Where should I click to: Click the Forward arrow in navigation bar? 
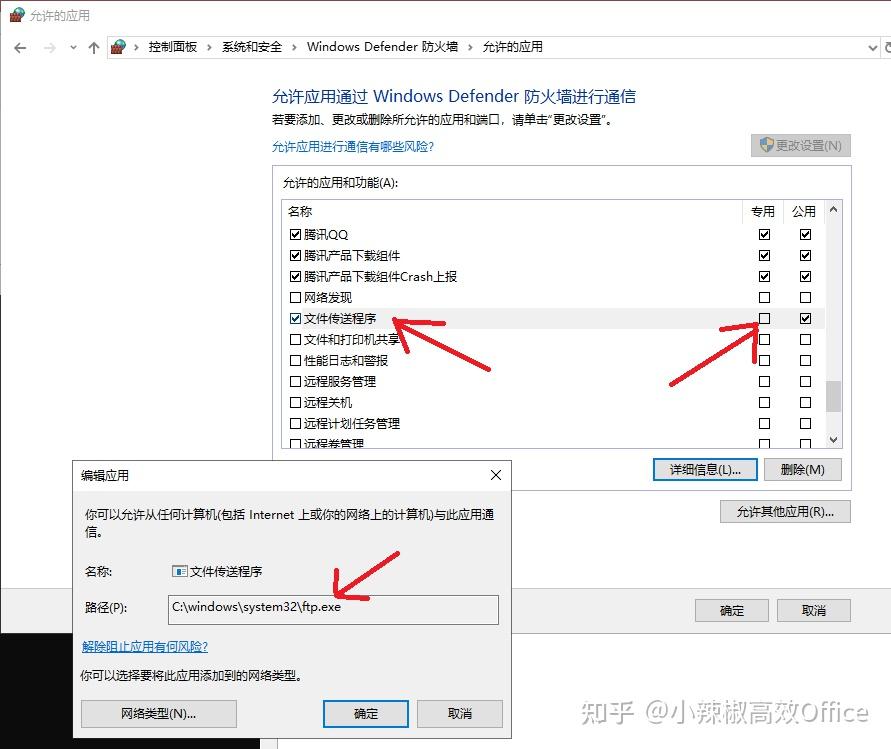[x=50, y=48]
